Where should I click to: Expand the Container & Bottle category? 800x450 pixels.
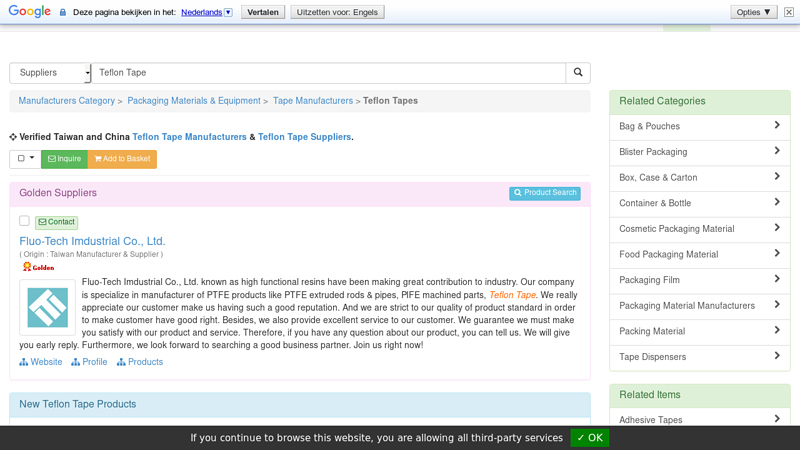click(699, 203)
